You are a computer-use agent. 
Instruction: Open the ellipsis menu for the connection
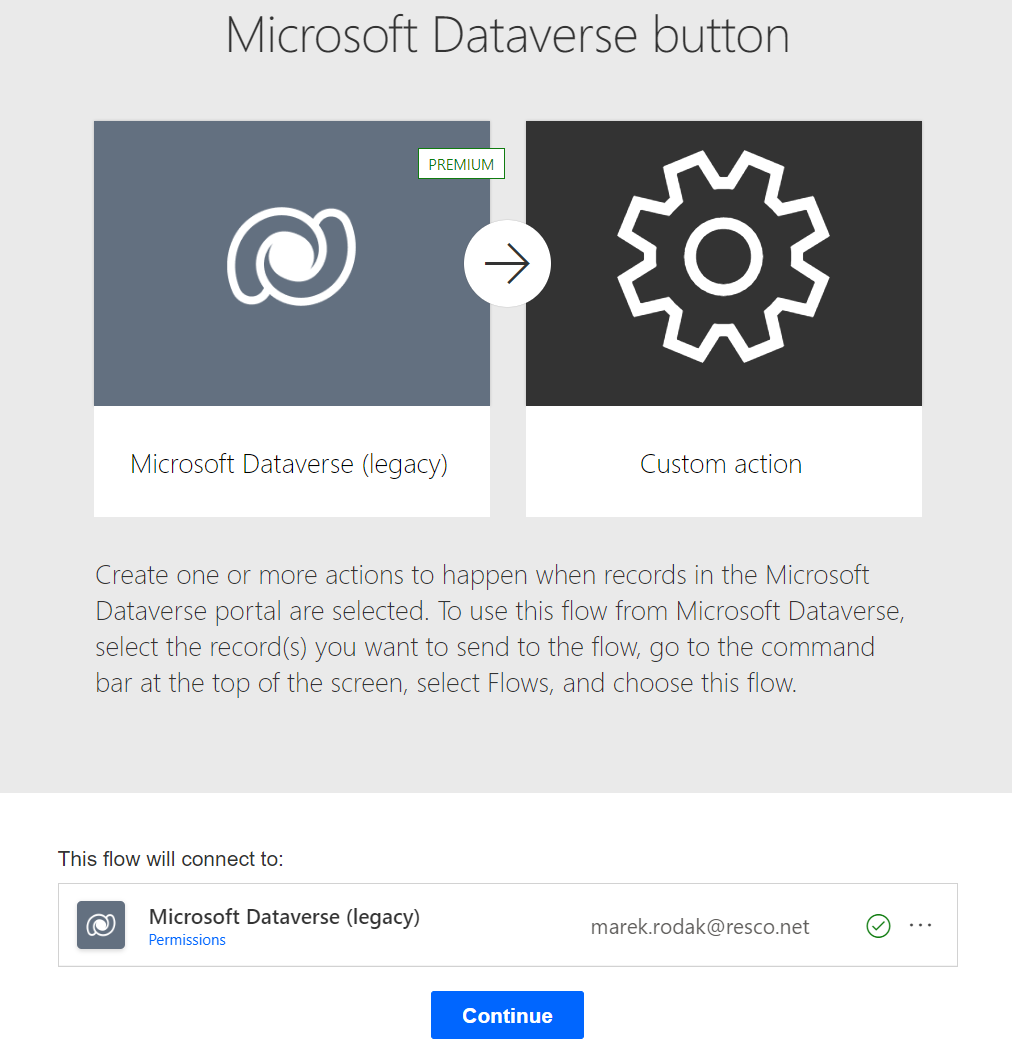click(920, 926)
